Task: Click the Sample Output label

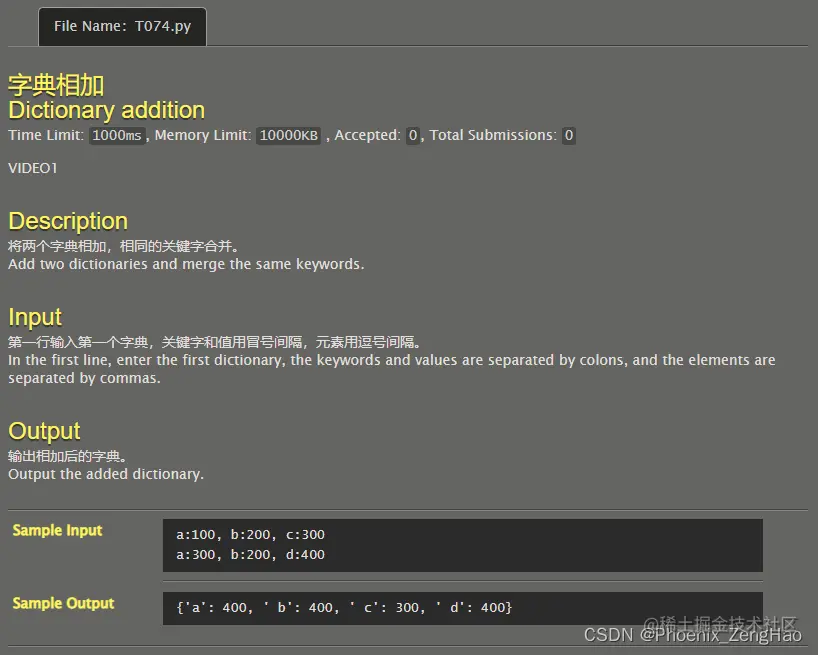Action: [x=63, y=603]
